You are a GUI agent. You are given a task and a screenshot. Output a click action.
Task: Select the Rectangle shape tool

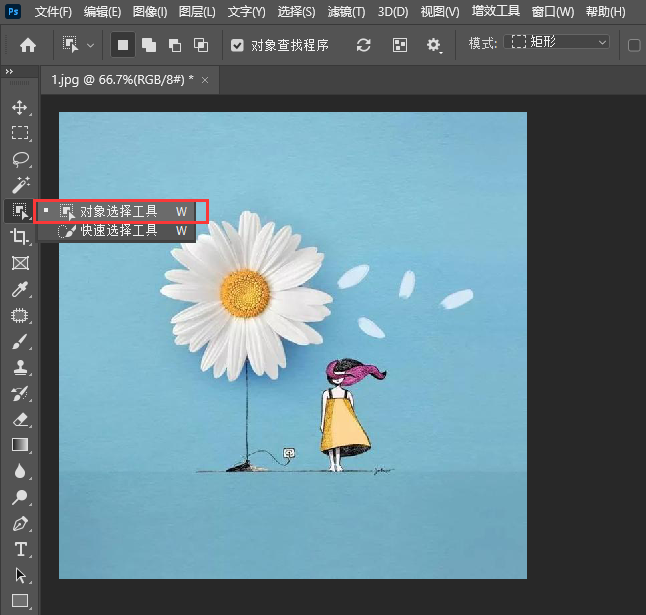[x=20, y=601]
